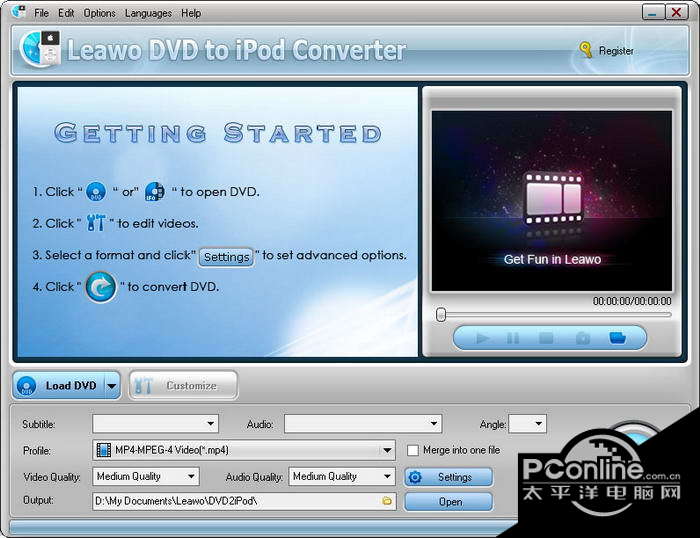Close the converter window

coord(676,13)
